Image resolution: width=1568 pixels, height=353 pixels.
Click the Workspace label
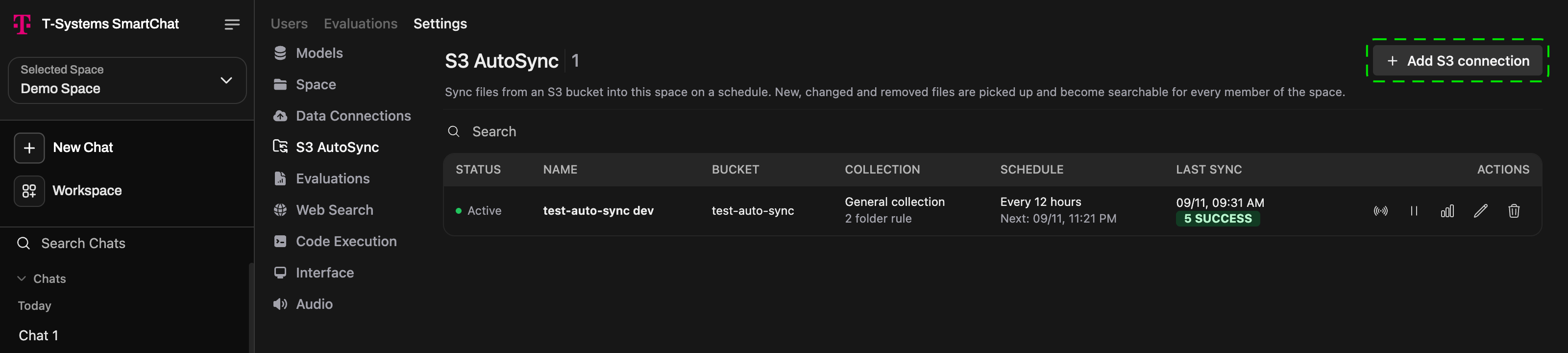tap(87, 191)
